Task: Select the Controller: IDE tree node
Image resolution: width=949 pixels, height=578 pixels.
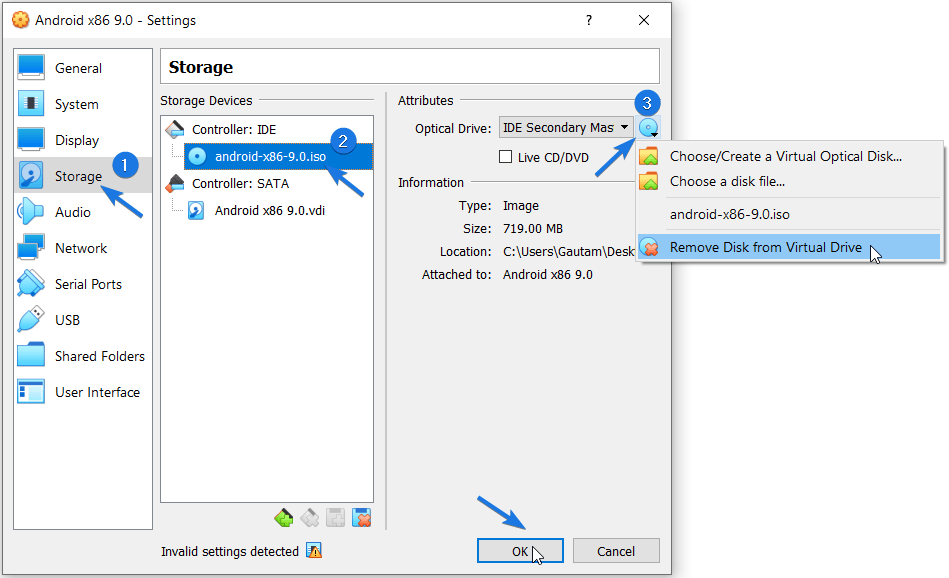Action: click(x=234, y=130)
